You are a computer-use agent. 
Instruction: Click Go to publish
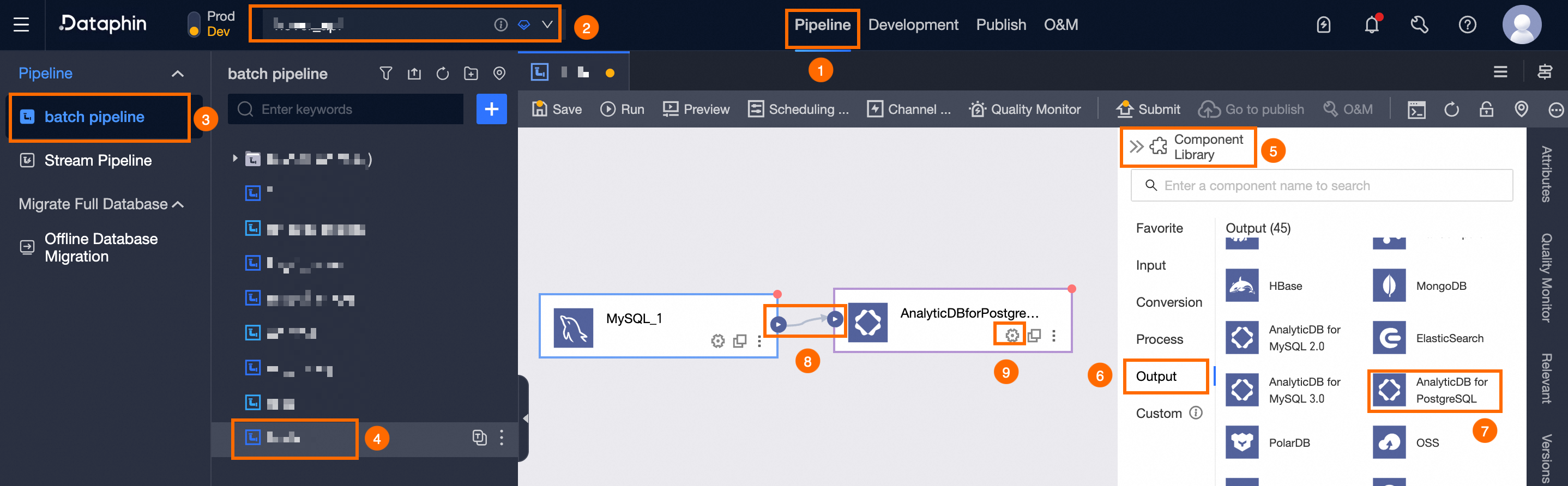click(1251, 109)
